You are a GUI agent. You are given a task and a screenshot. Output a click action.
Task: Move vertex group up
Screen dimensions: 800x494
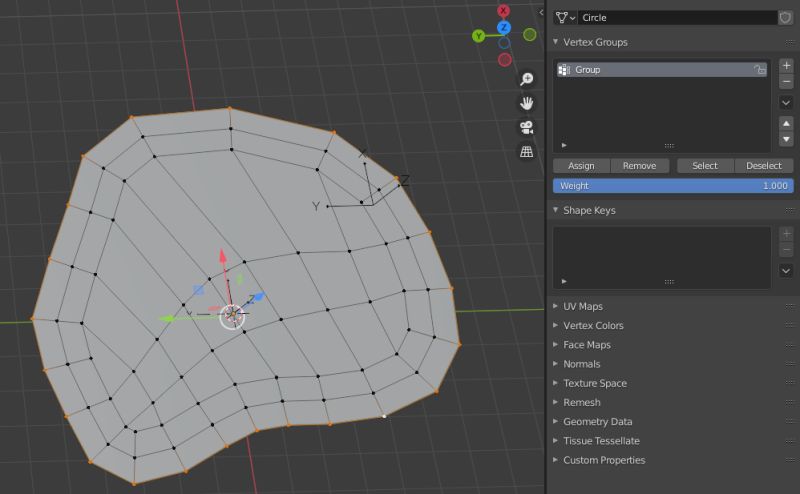tap(786, 124)
